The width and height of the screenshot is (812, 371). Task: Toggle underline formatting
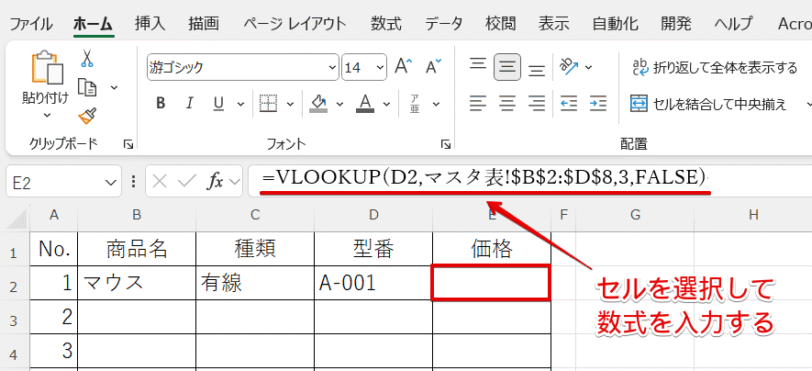click(x=219, y=104)
